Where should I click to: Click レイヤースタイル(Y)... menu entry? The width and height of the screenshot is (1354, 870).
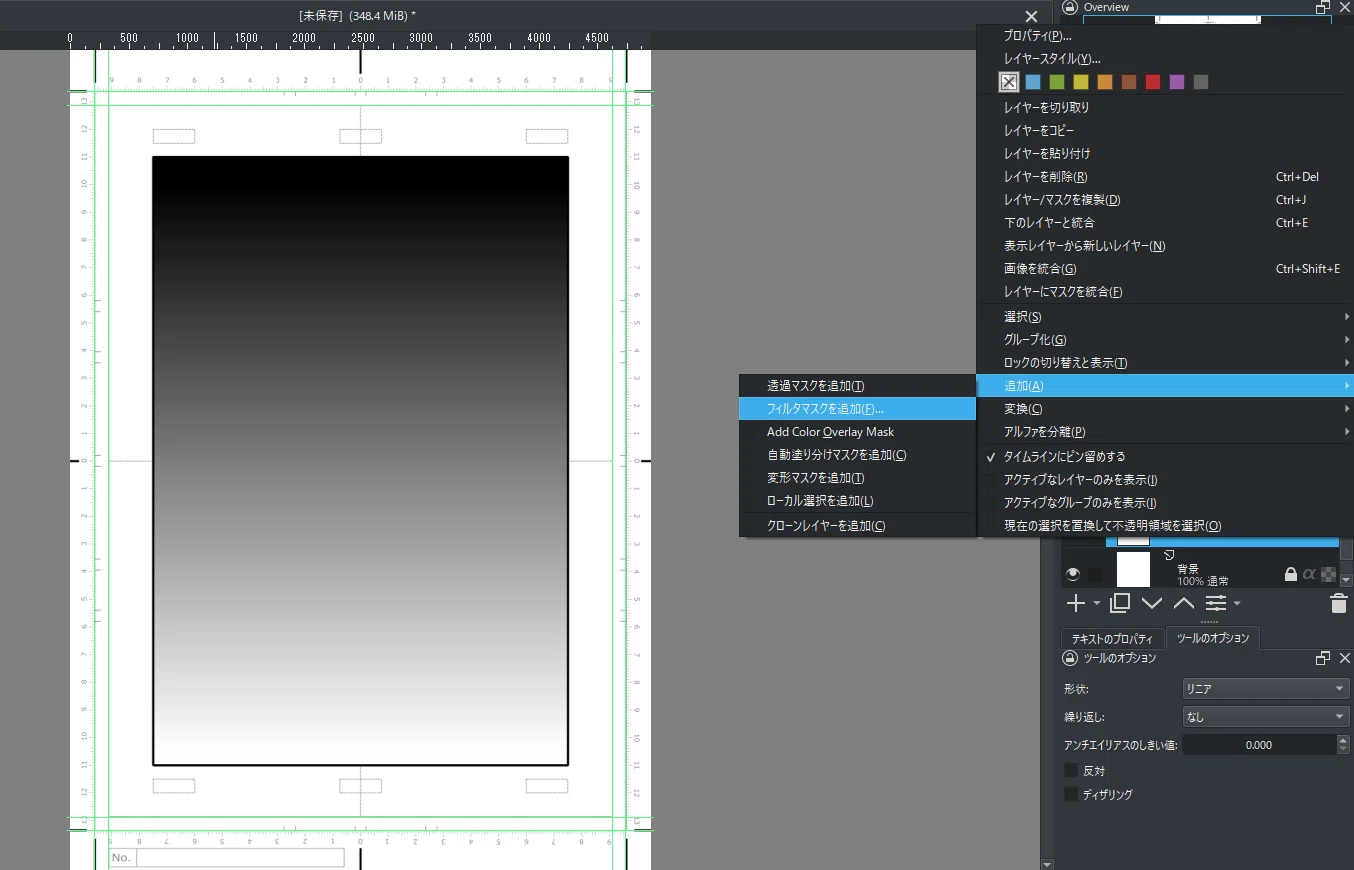[1165, 58]
